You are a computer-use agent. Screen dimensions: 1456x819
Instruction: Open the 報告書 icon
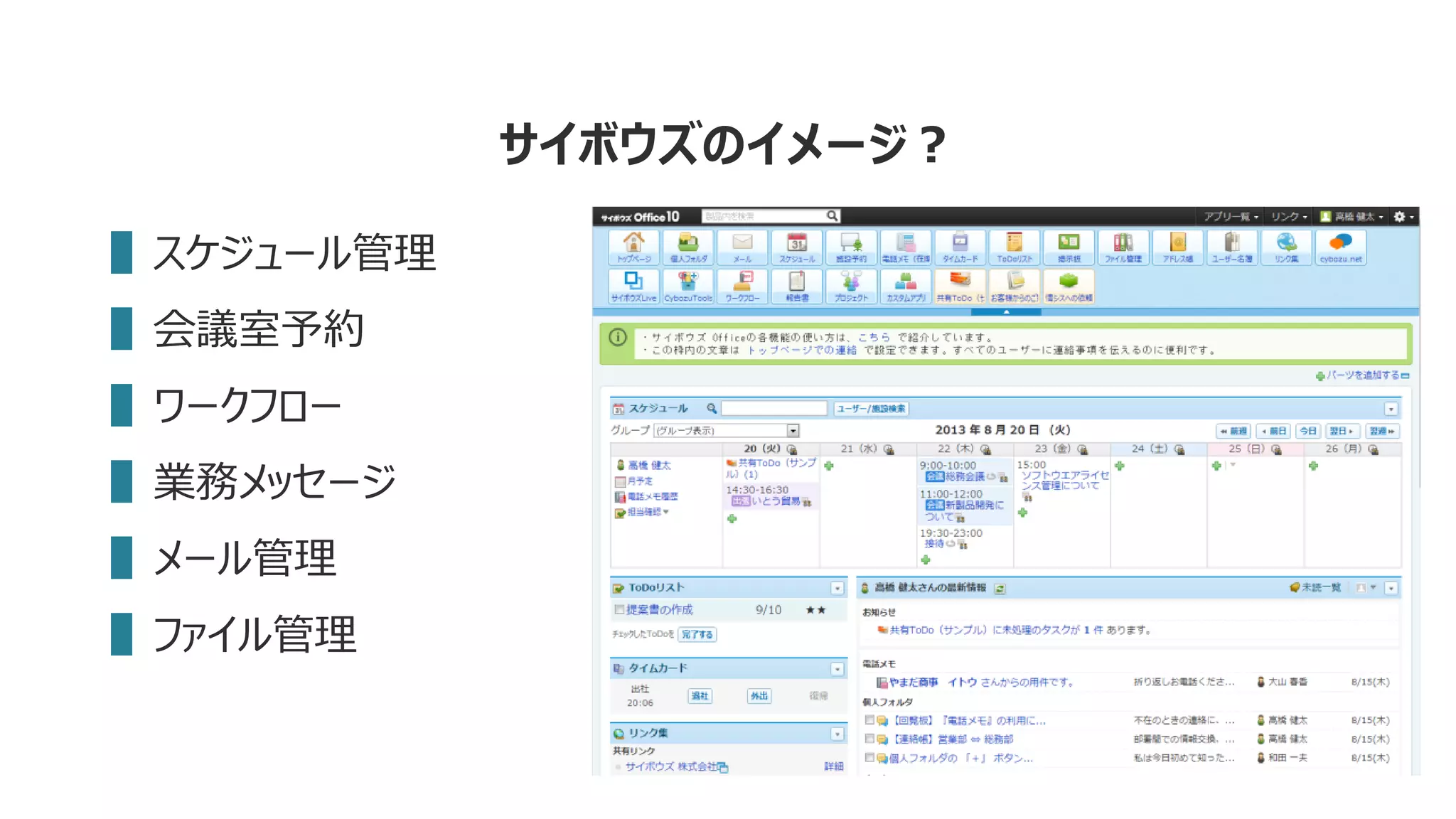(x=797, y=287)
